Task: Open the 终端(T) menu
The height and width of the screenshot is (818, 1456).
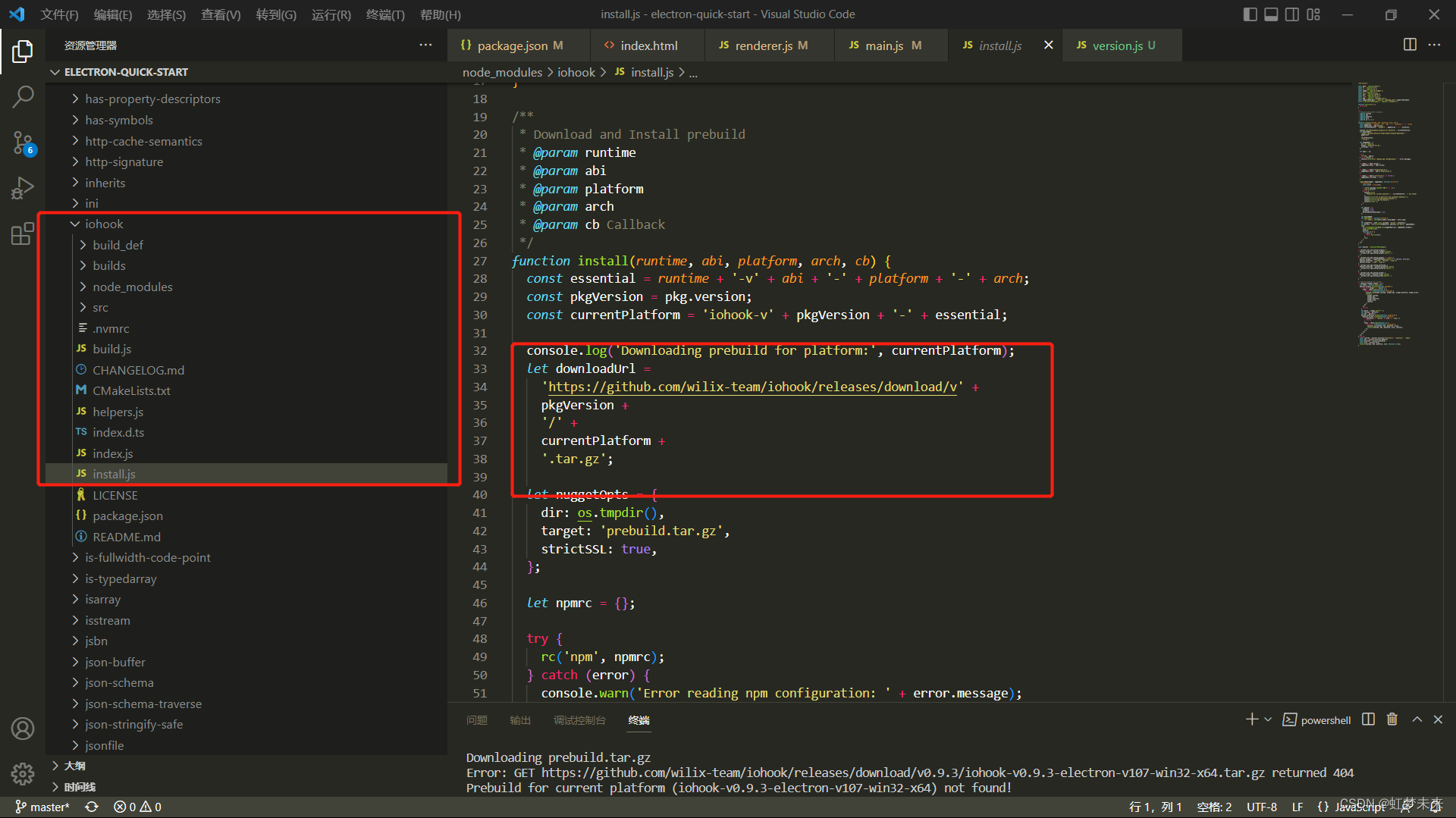Action: coord(385,14)
